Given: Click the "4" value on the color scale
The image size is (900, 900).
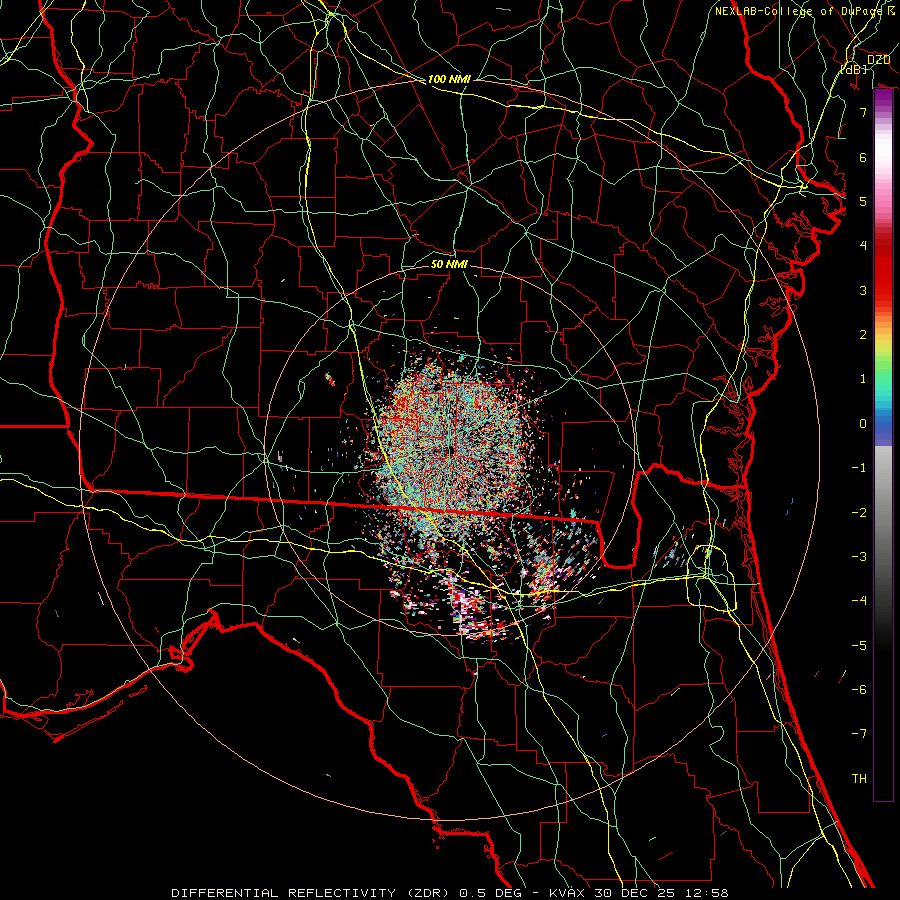Looking at the screenshot, I should (x=863, y=246).
